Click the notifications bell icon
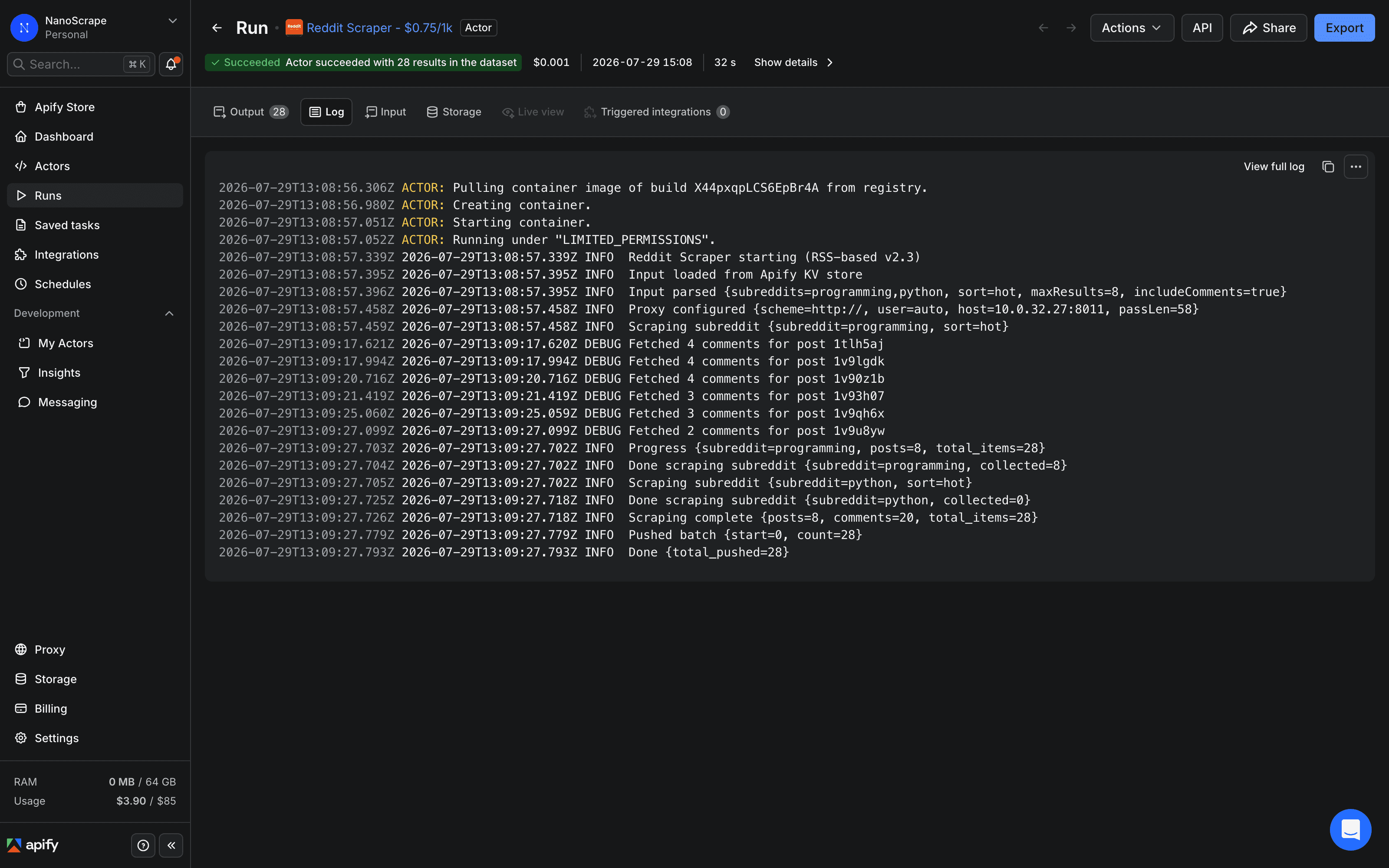Screen dimensions: 1389x868 tap(171, 64)
